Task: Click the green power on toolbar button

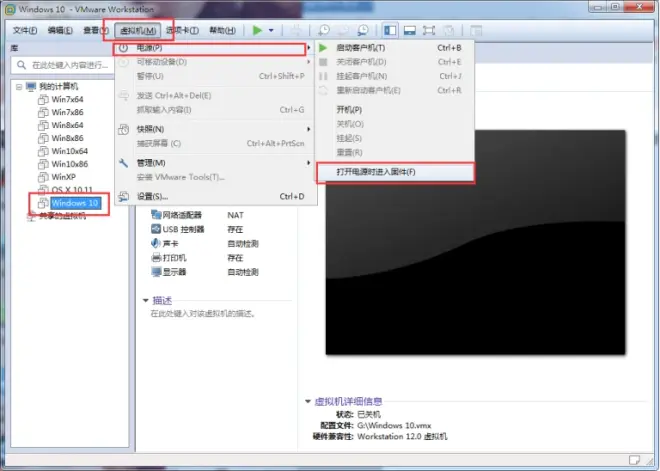Action: click(257, 30)
